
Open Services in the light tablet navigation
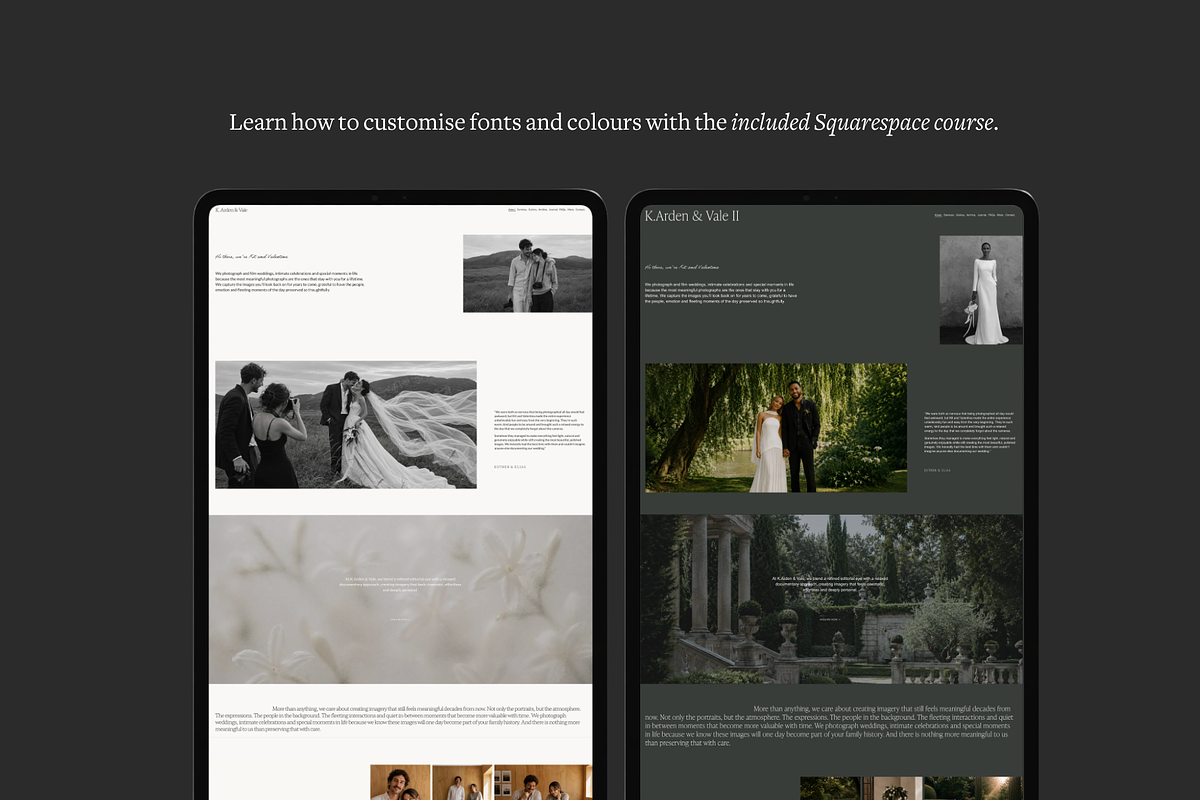click(522, 210)
